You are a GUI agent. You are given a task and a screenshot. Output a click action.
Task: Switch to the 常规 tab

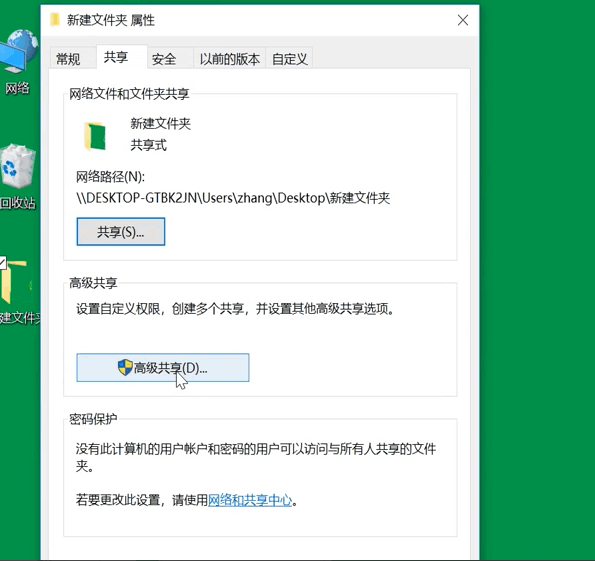tap(68, 59)
